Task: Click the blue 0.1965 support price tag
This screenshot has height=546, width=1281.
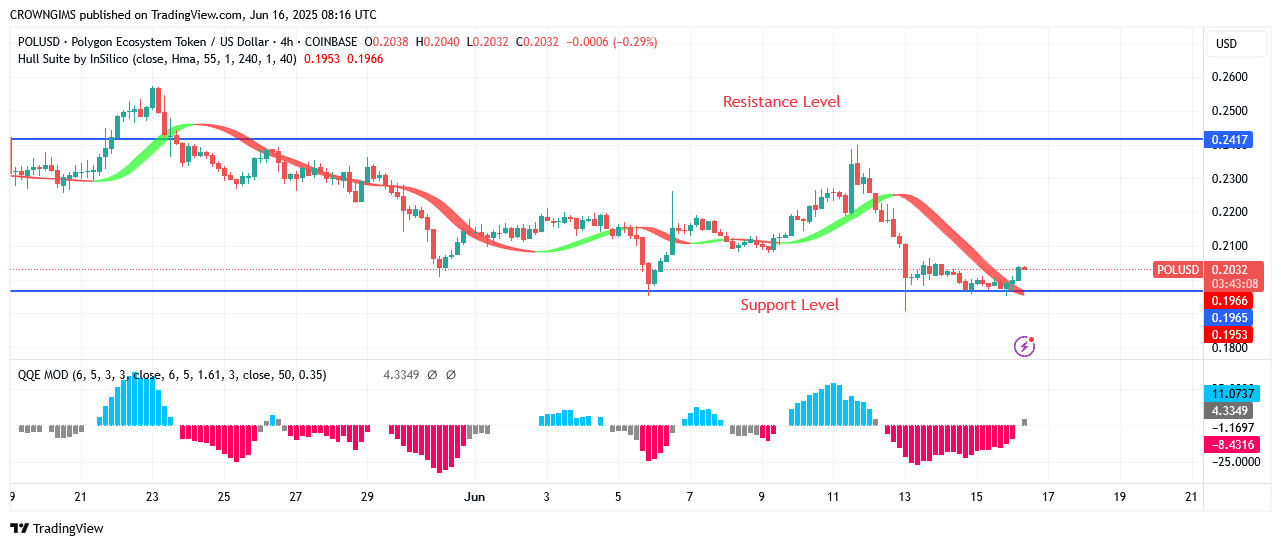Action: 1230,317
